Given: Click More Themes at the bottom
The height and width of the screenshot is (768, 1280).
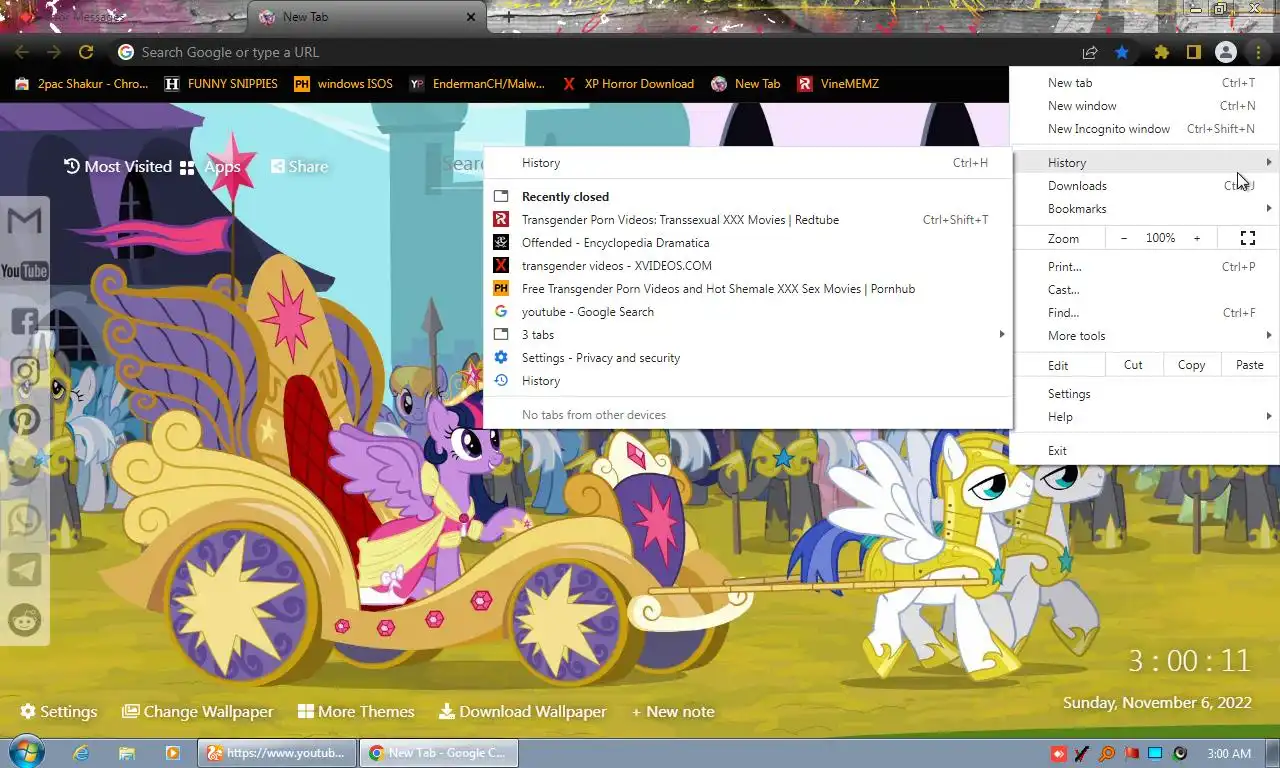Looking at the screenshot, I should pos(356,712).
